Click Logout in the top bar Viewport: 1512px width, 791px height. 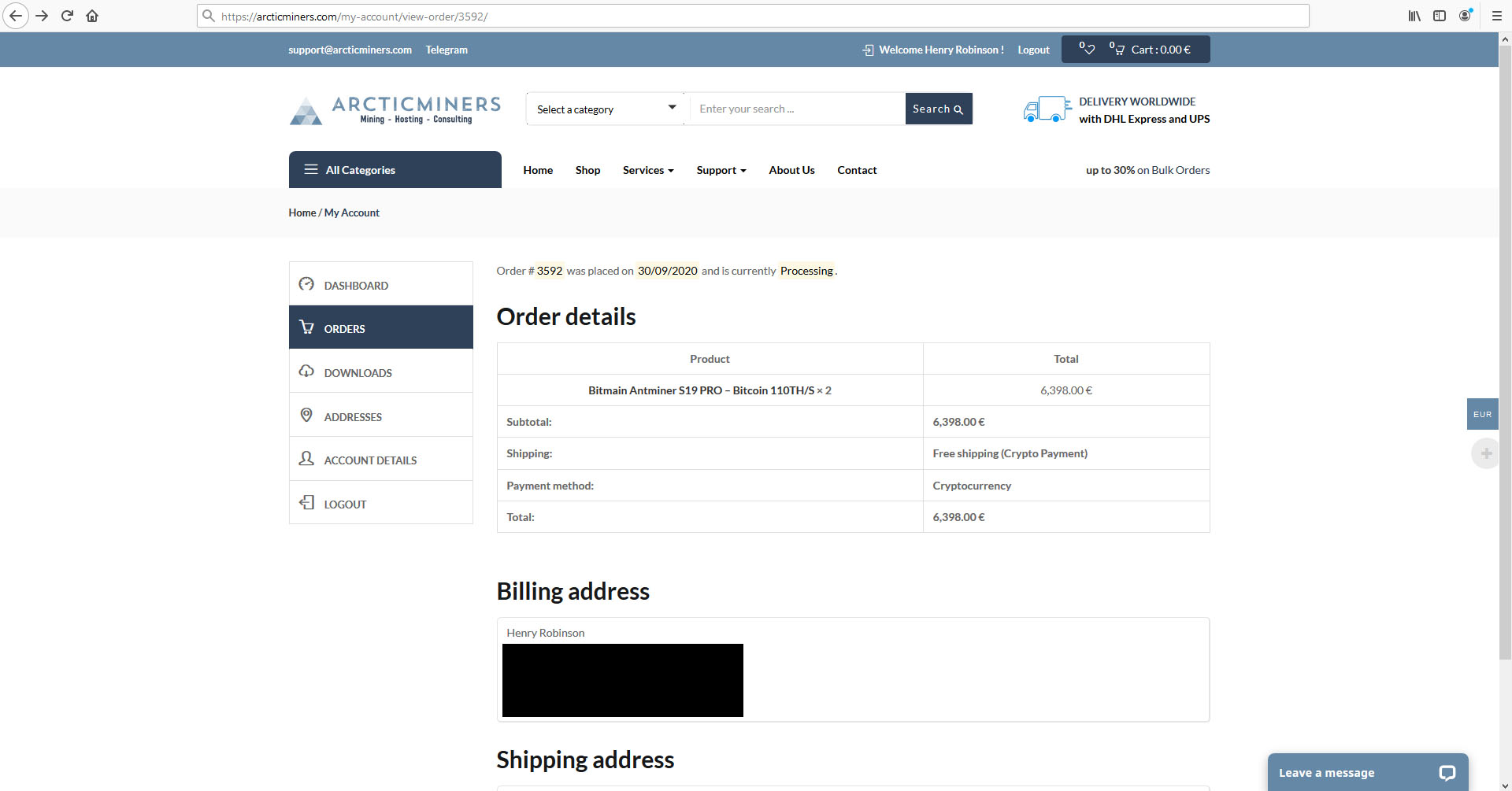point(1033,50)
